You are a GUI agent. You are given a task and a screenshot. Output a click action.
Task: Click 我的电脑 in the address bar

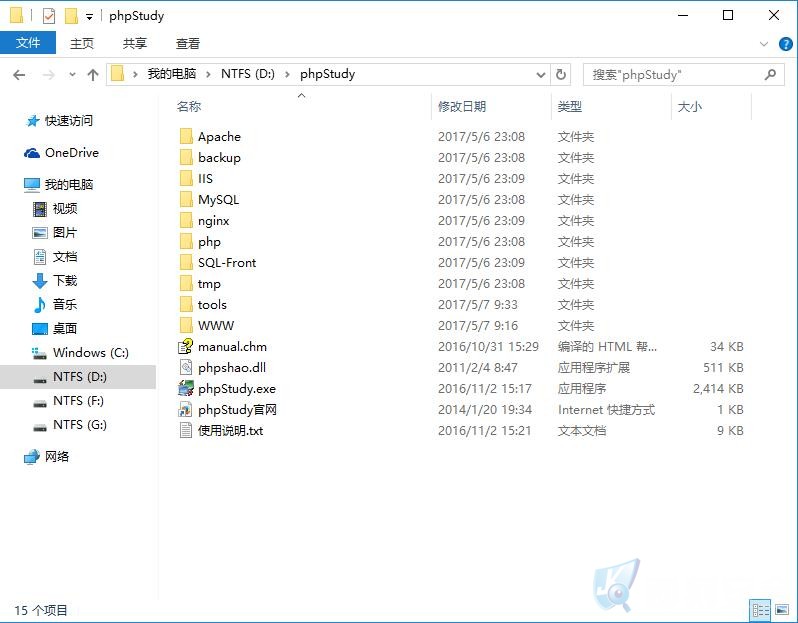[172, 74]
